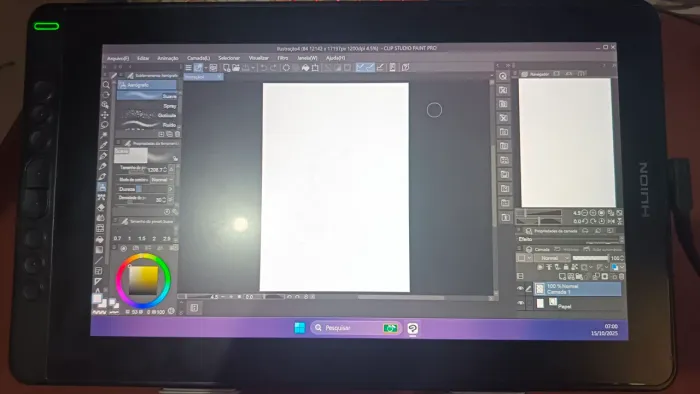Open the dropdown arrow beside the save icon
Image resolution: width=700 pixels, height=394 pixels.
tap(253, 68)
